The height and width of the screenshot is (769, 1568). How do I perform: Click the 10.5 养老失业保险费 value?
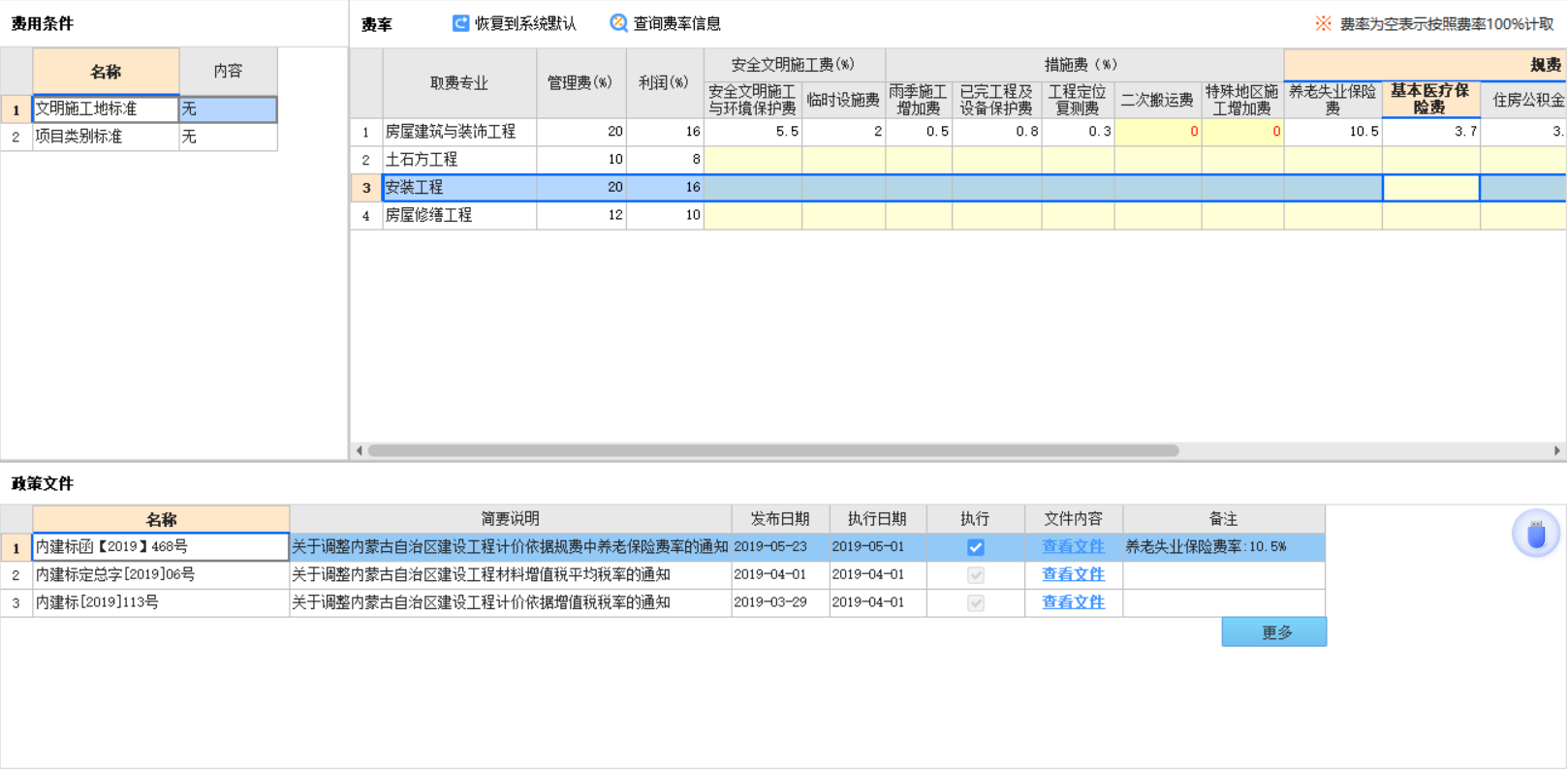pos(1333,132)
